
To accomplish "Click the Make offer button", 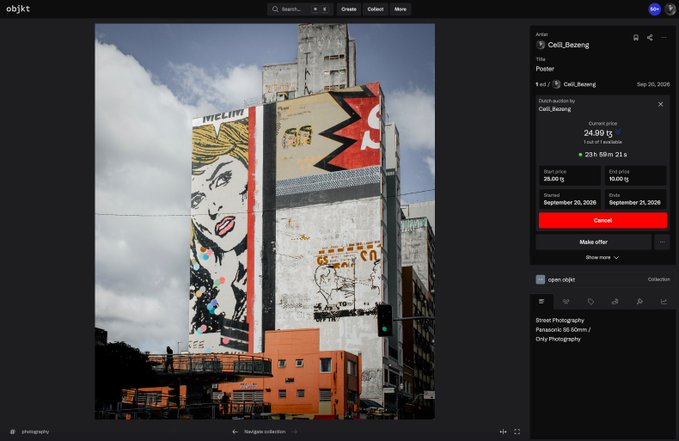I will pos(593,242).
